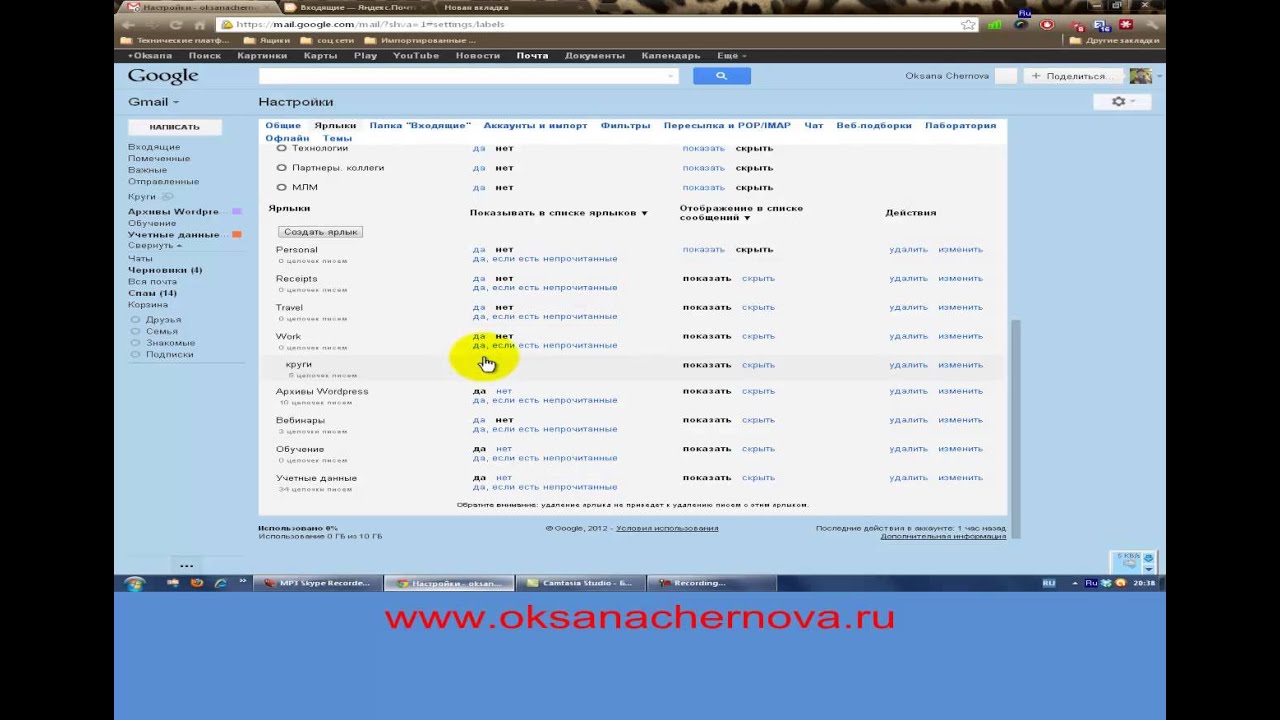Switch to Папка "Входящие" settings tab
Screen dimensions: 1280x720
click(420, 126)
